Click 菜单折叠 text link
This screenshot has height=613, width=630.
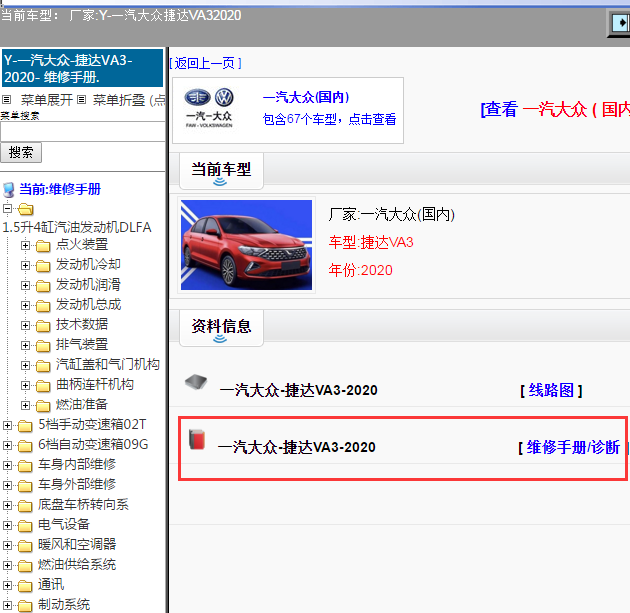[119, 100]
